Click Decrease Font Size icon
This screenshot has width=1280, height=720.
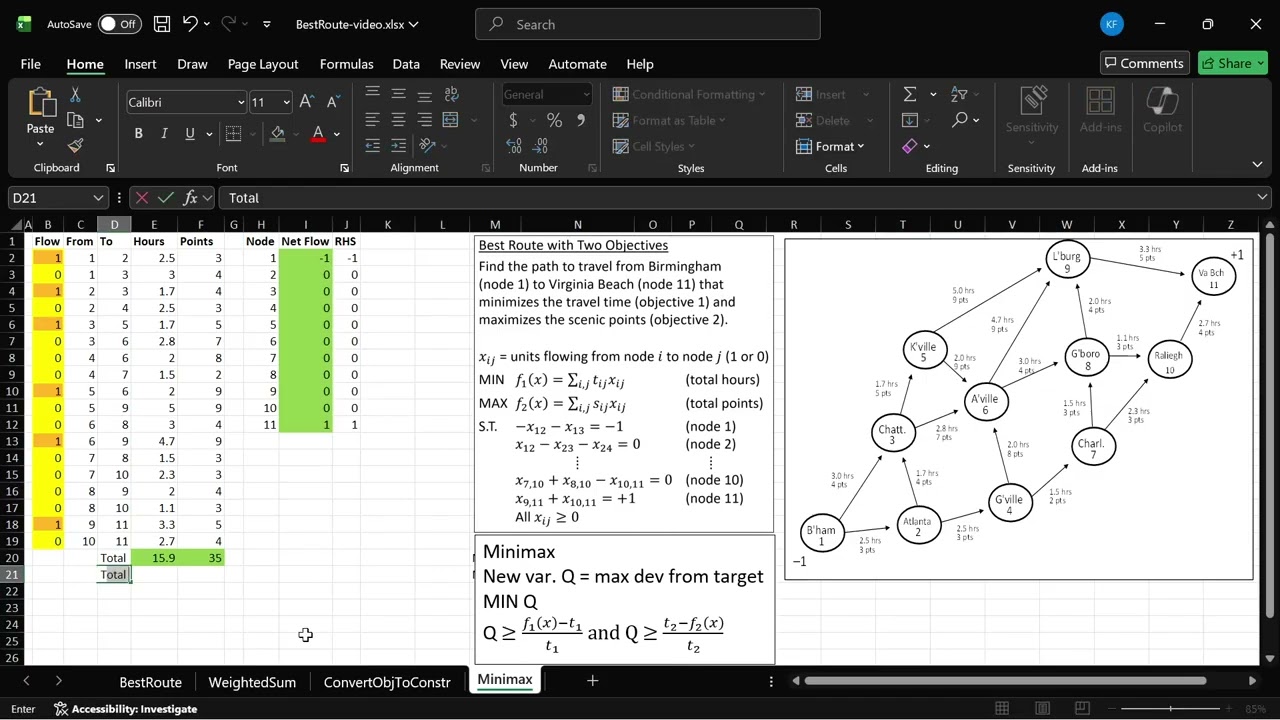(x=333, y=102)
